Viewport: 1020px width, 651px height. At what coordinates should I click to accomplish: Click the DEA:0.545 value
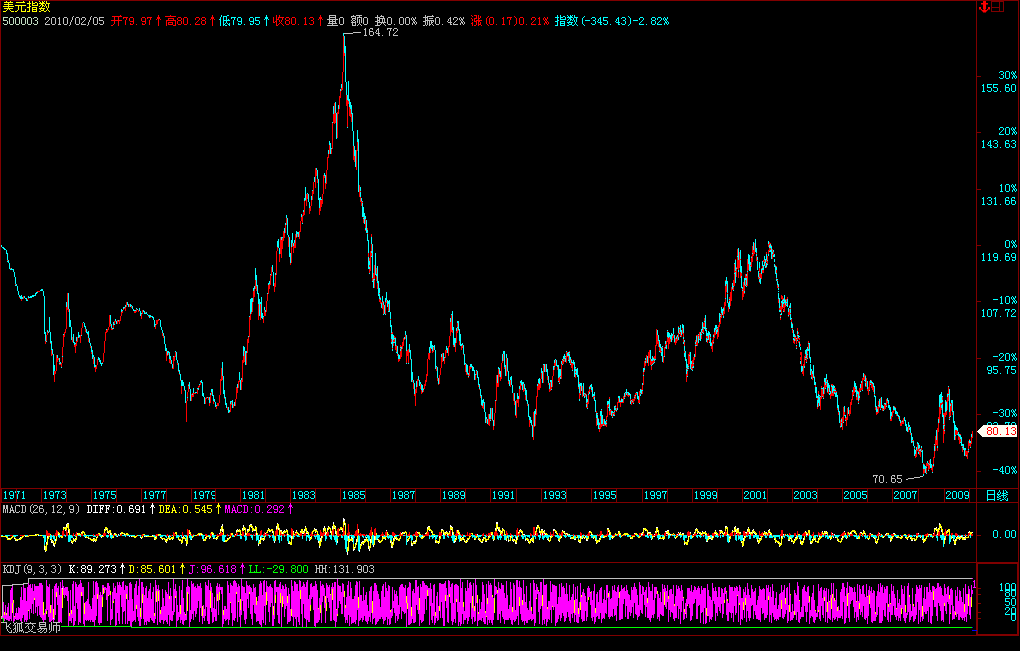[185, 509]
